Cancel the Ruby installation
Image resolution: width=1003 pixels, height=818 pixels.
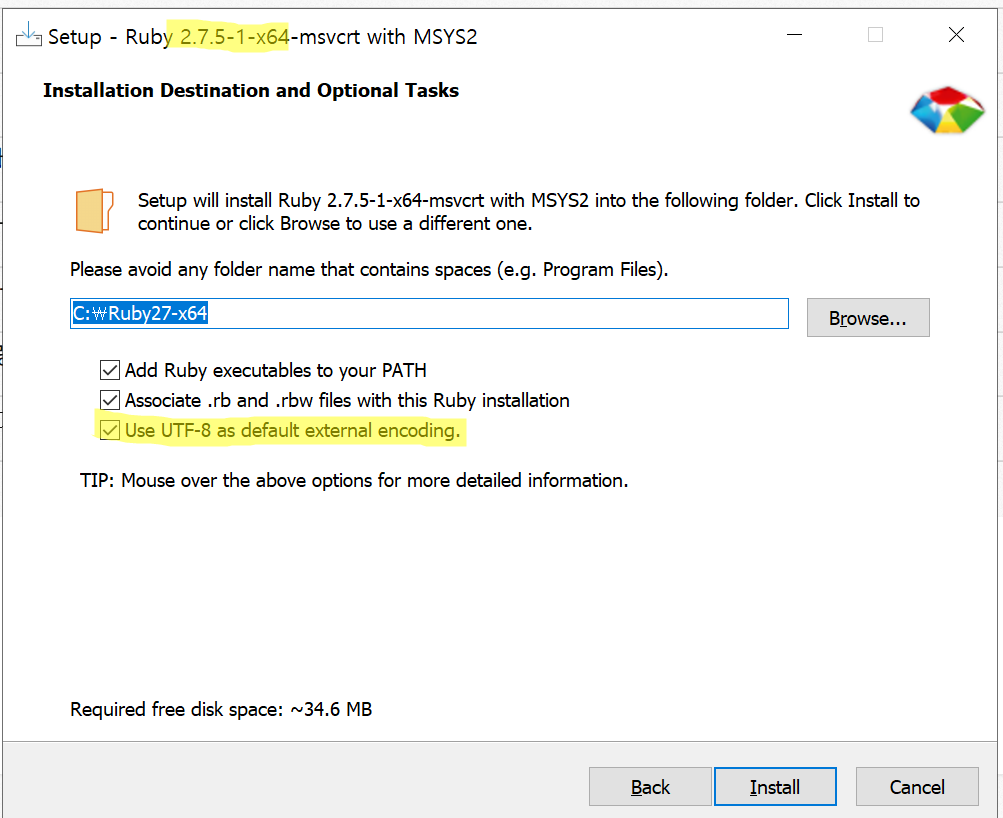[x=916, y=787]
